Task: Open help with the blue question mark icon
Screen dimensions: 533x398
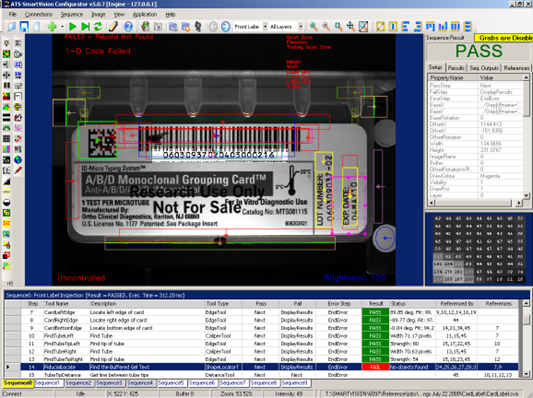Action: (x=128, y=26)
